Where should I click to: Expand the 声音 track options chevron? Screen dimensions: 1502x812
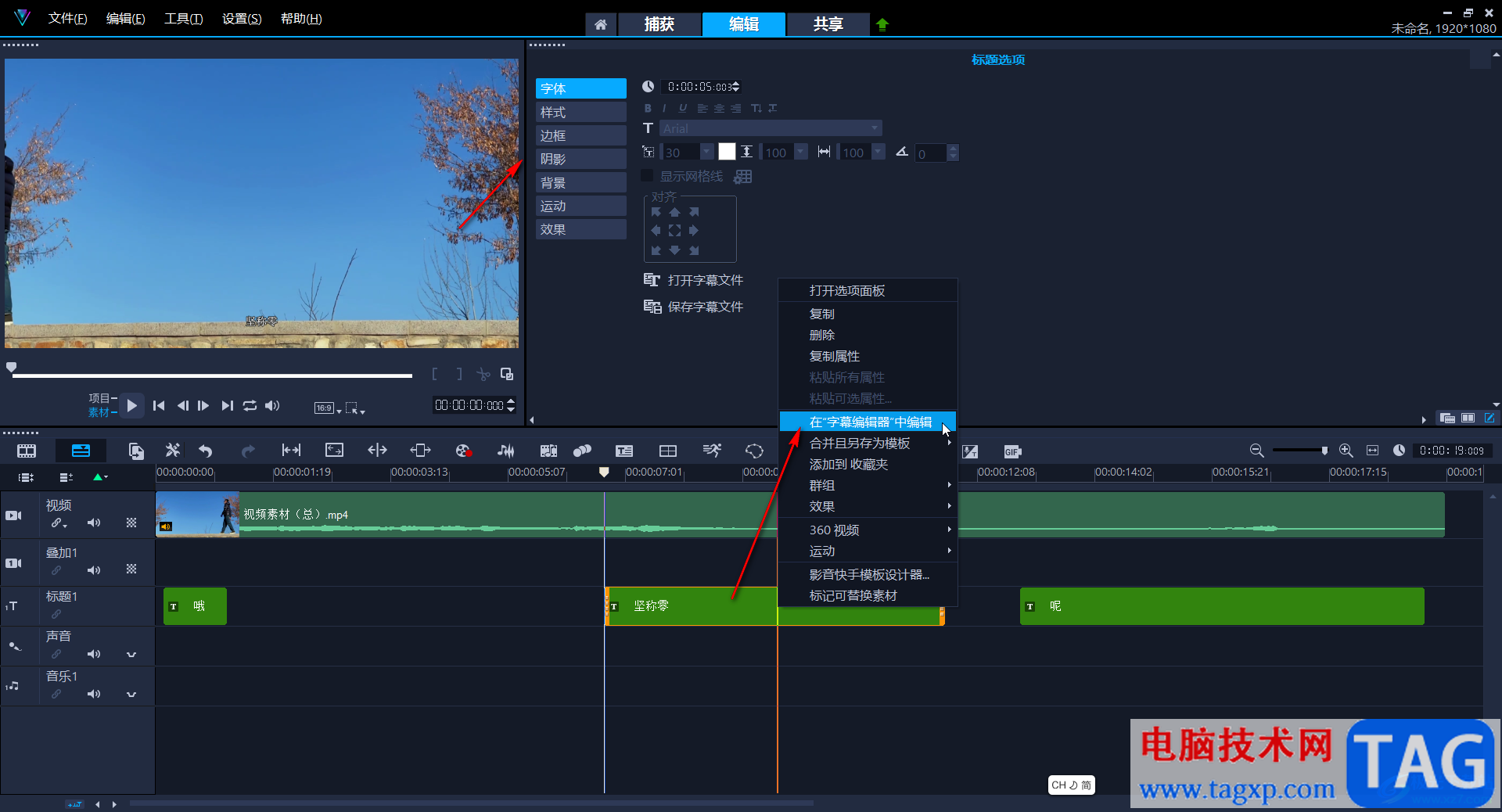tap(131, 654)
